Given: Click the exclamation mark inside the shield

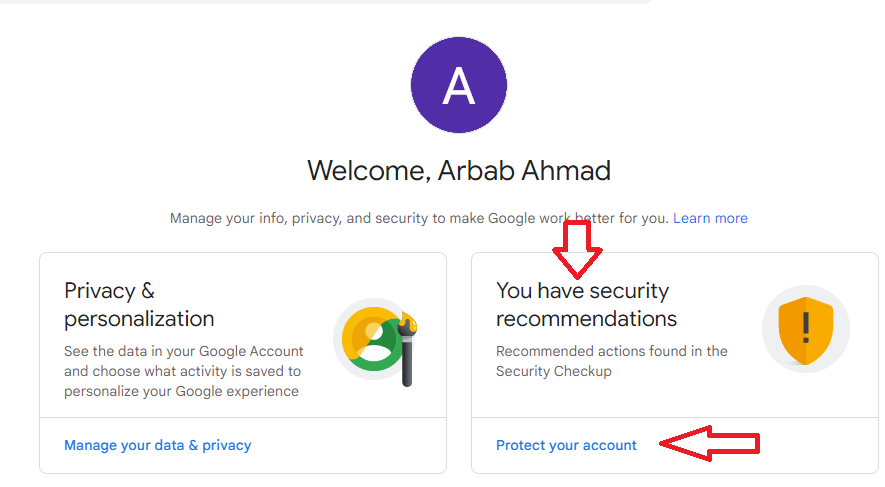Looking at the screenshot, I should (x=805, y=327).
